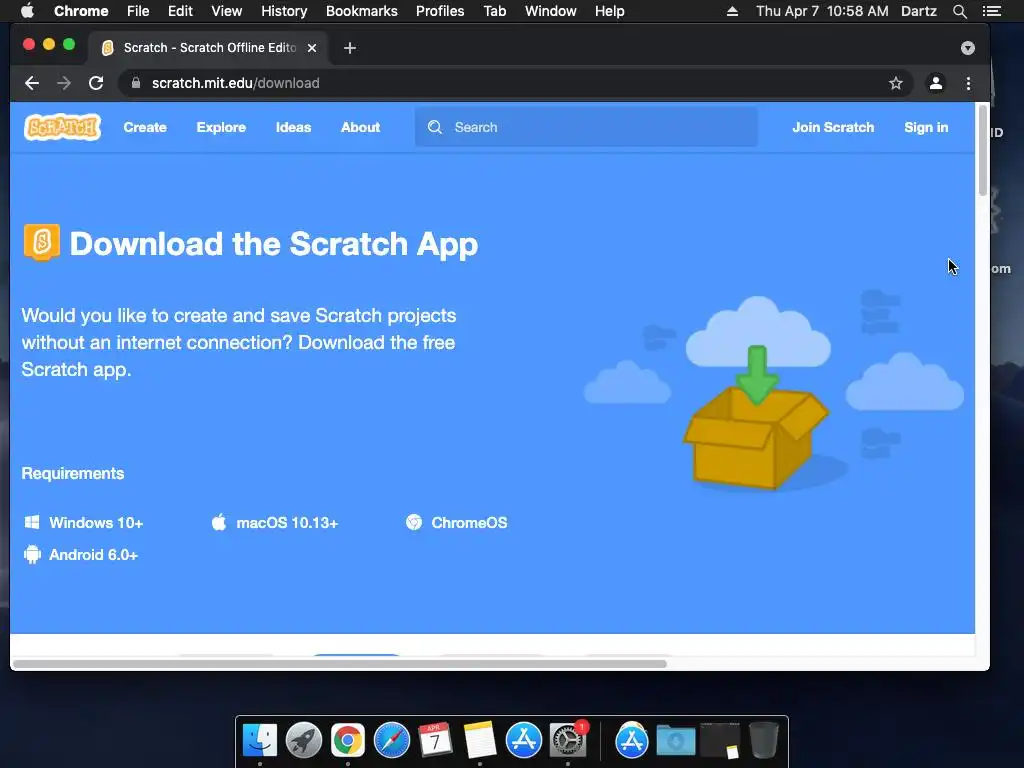The height and width of the screenshot is (768, 1024).
Task: Open About in Scratch navigation
Action: pos(360,127)
